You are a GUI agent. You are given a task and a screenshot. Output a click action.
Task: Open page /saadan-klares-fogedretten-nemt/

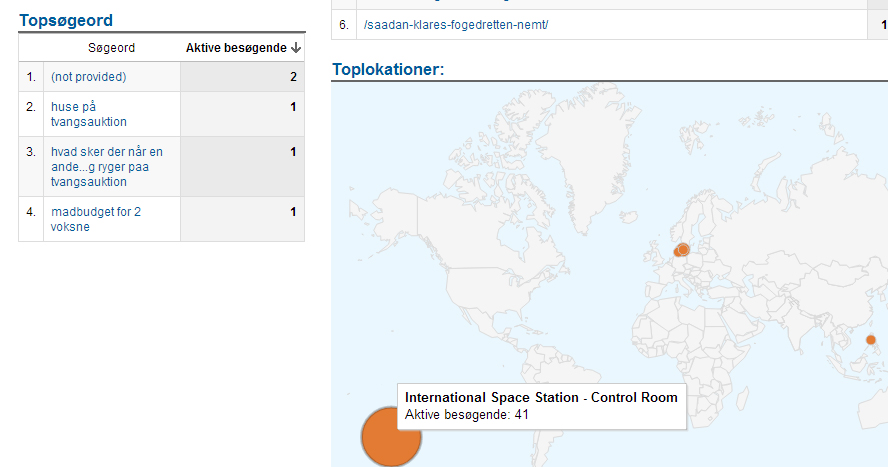click(x=456, y=24)
